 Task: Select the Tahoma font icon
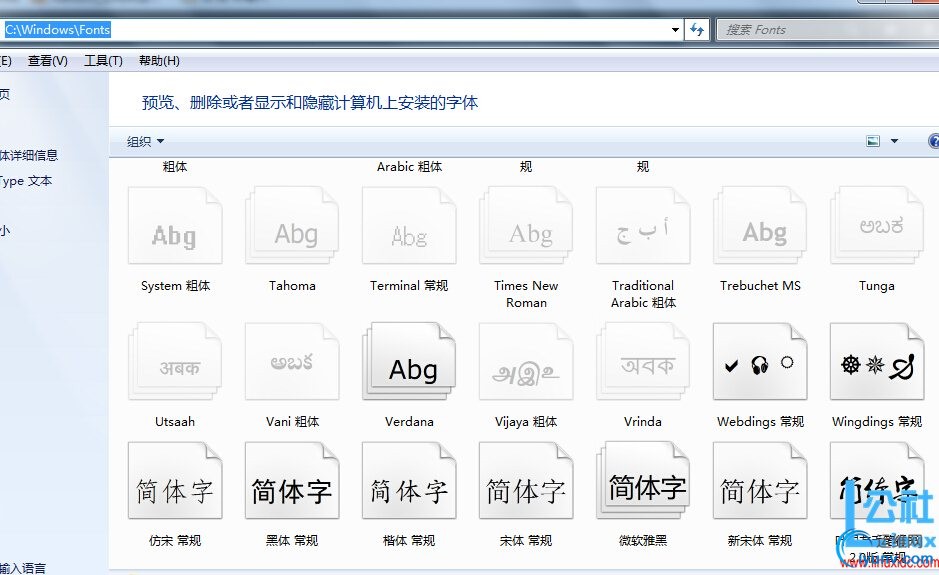(292, 225)
